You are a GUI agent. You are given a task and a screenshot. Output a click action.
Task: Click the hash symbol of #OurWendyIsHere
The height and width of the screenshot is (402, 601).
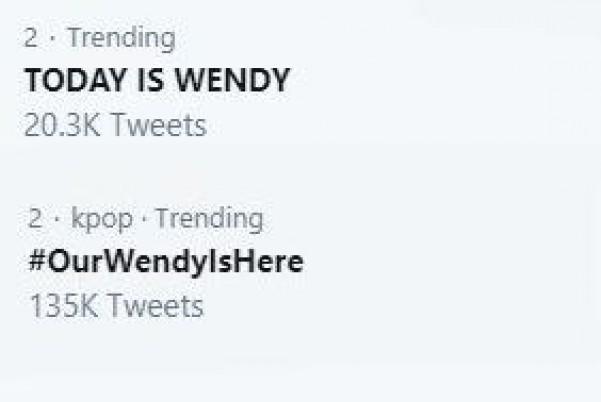point(35,262)
